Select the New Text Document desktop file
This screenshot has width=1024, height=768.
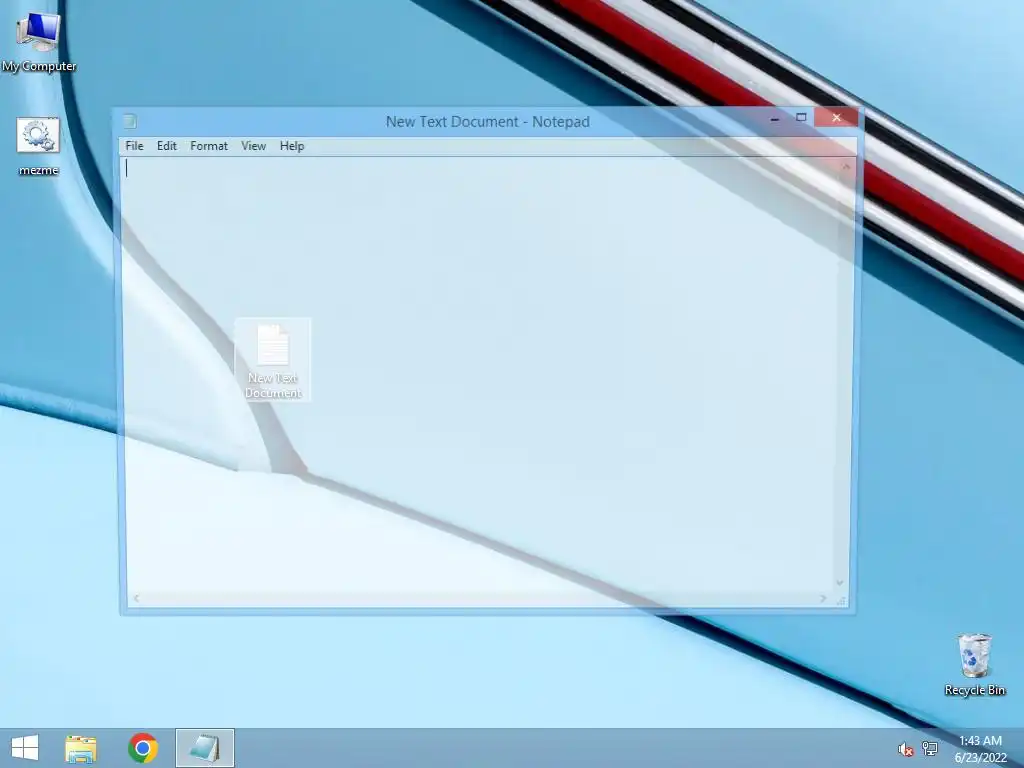[x=273, y=360]
